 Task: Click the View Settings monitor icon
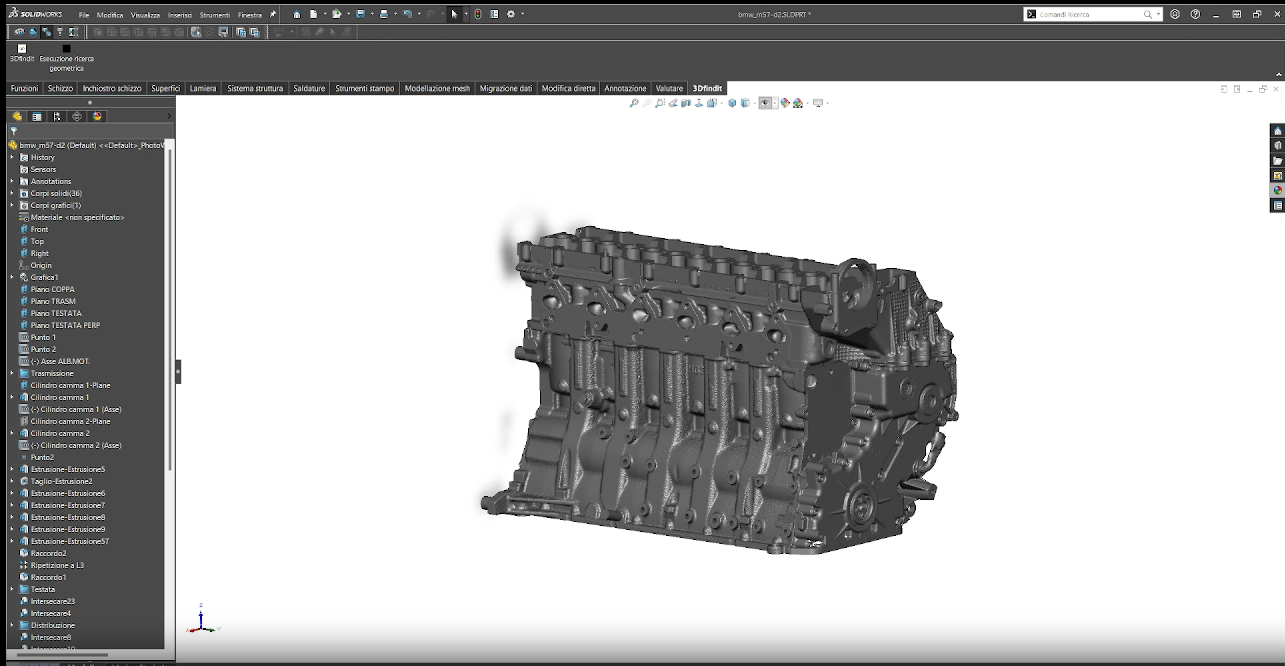click(x=818, y=103)
